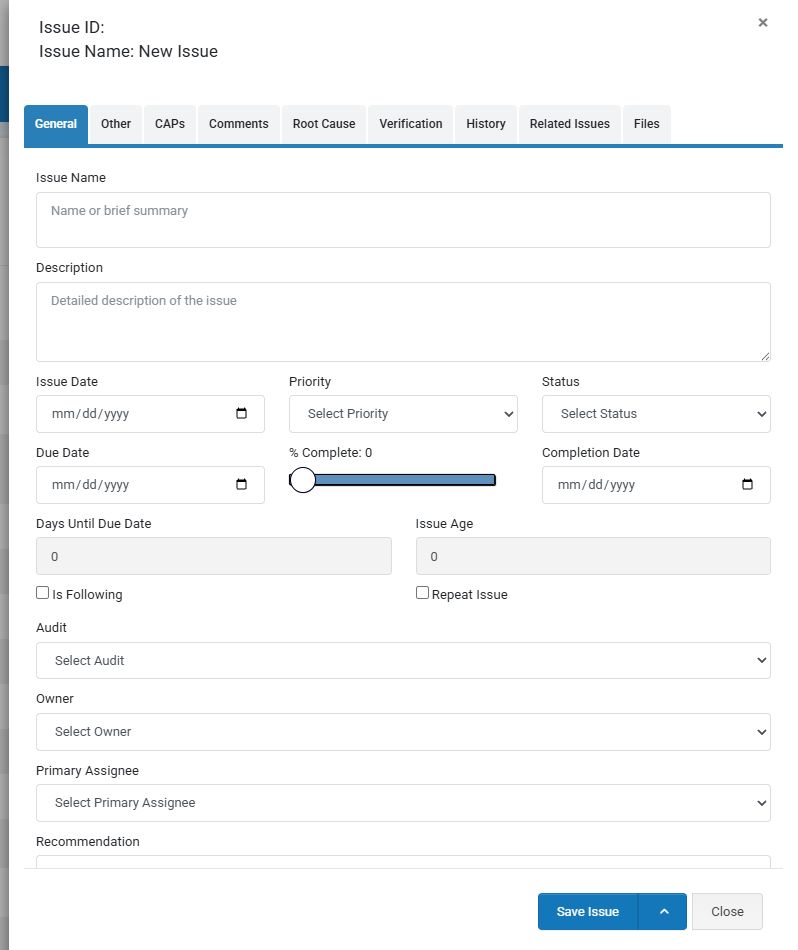Switch to the Verification tab

click(x=411, y=124)
